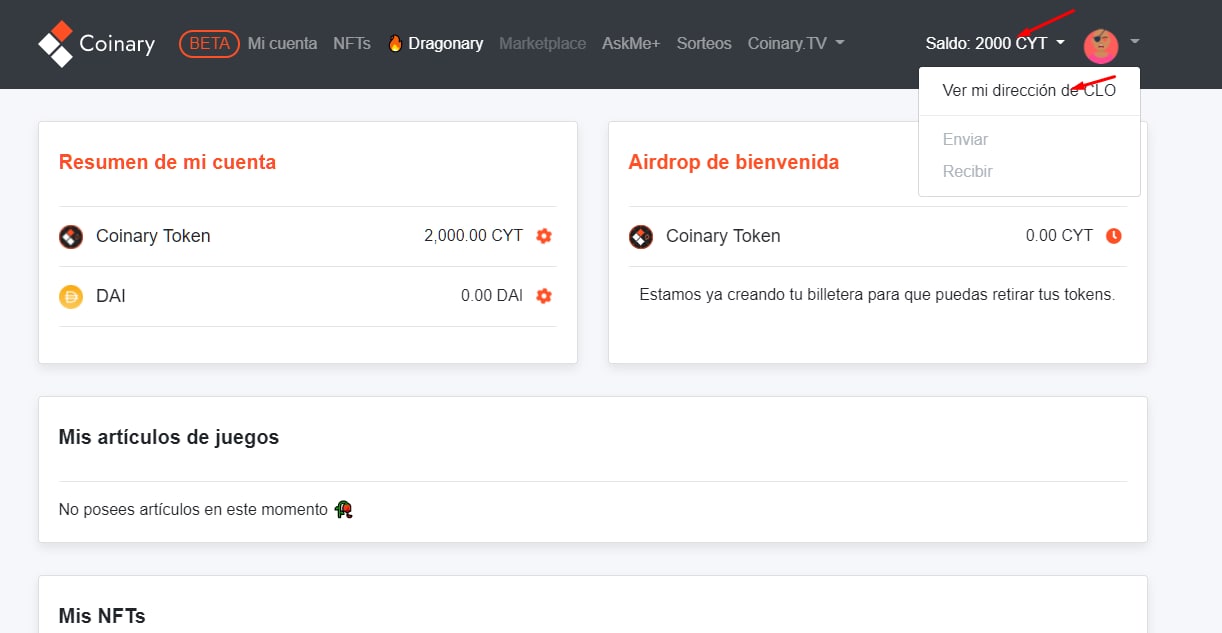Click the BETA badge

pos(209,44)
